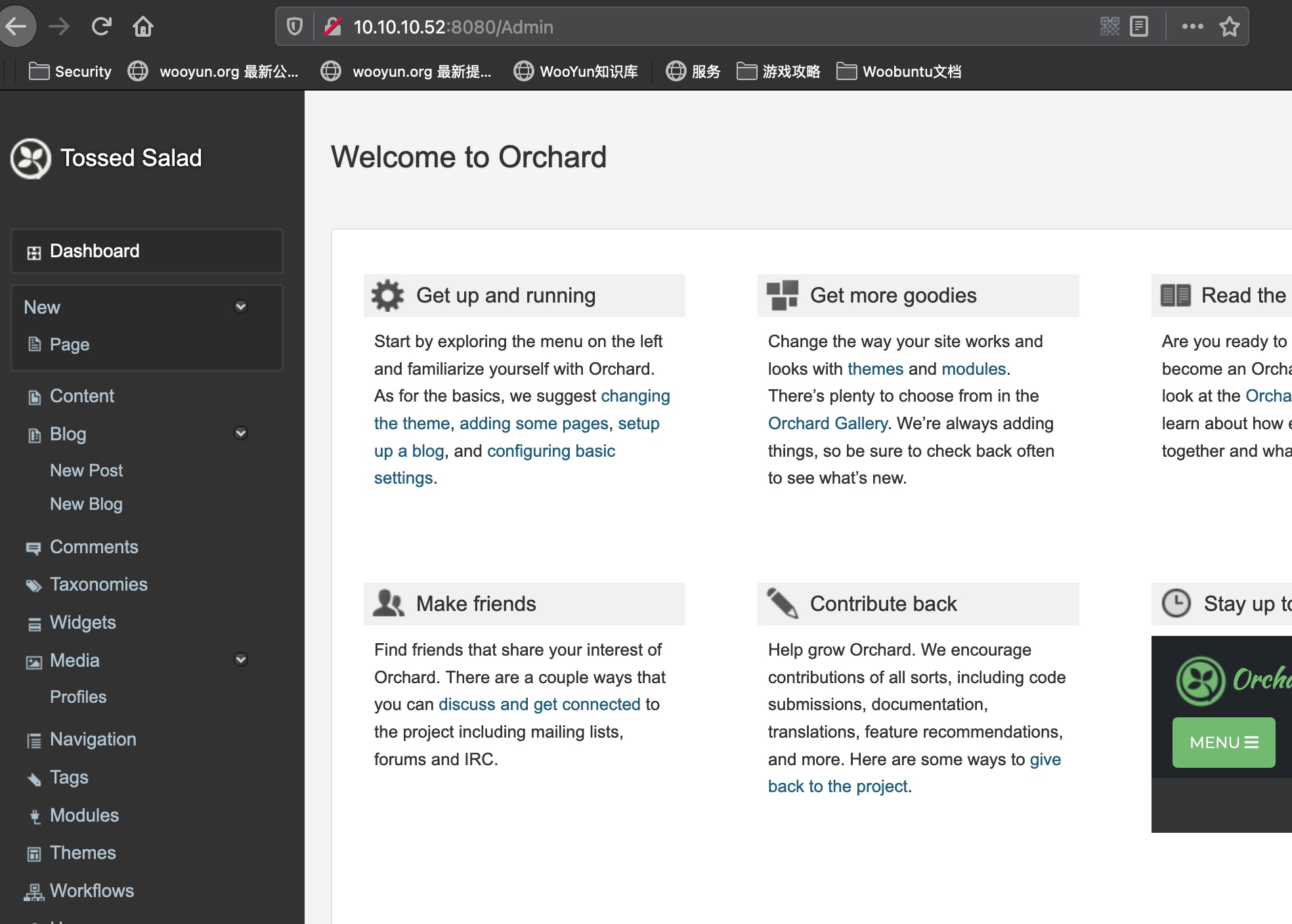1292x924 pixels.
Task: Bookmark this page with the star icon
Action: 1229,27
